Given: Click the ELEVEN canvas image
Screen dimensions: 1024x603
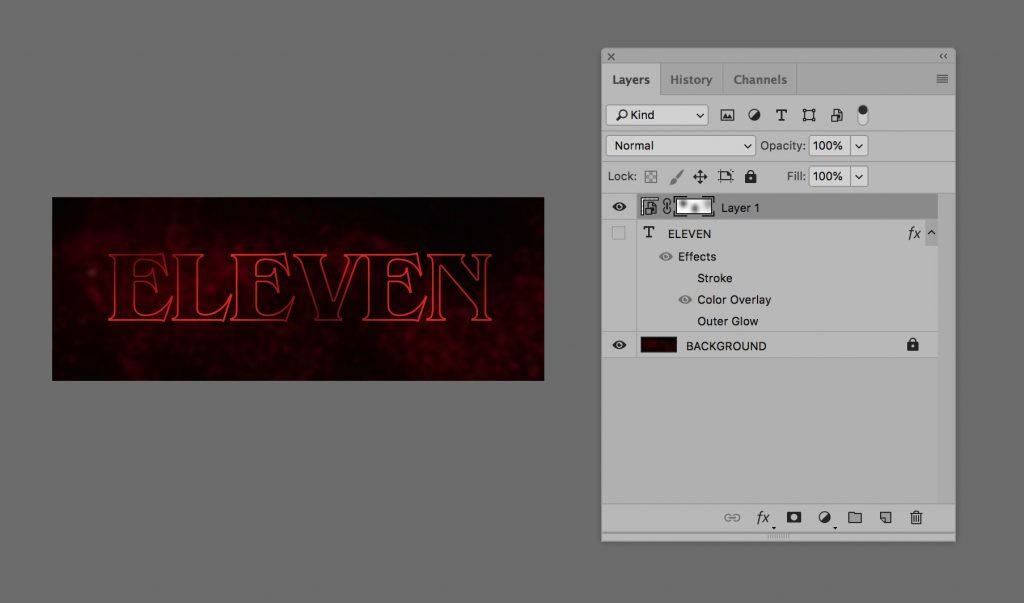Looking at the screenshot, I should (x=298, y=289).
